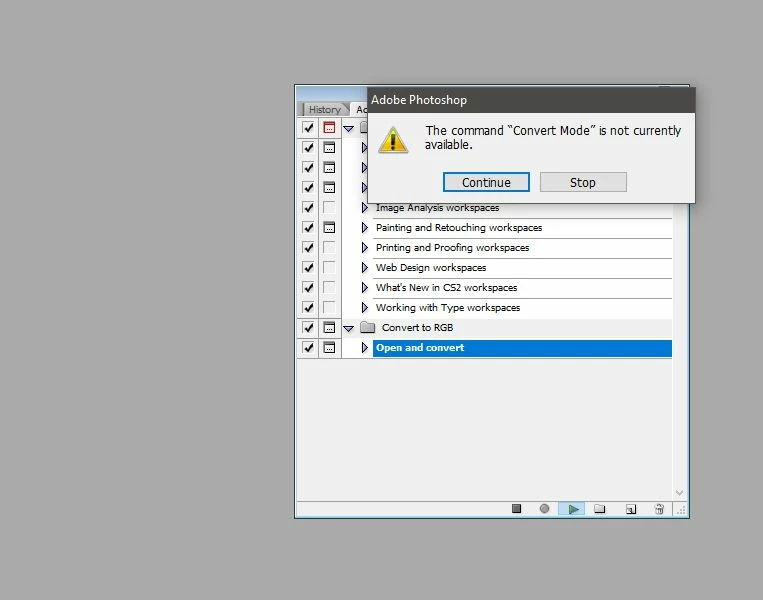Uncheck Web Design workspaces checkmark
This screenshot has height=600, width=763.
pyautogui.click(x=308, y=267)
